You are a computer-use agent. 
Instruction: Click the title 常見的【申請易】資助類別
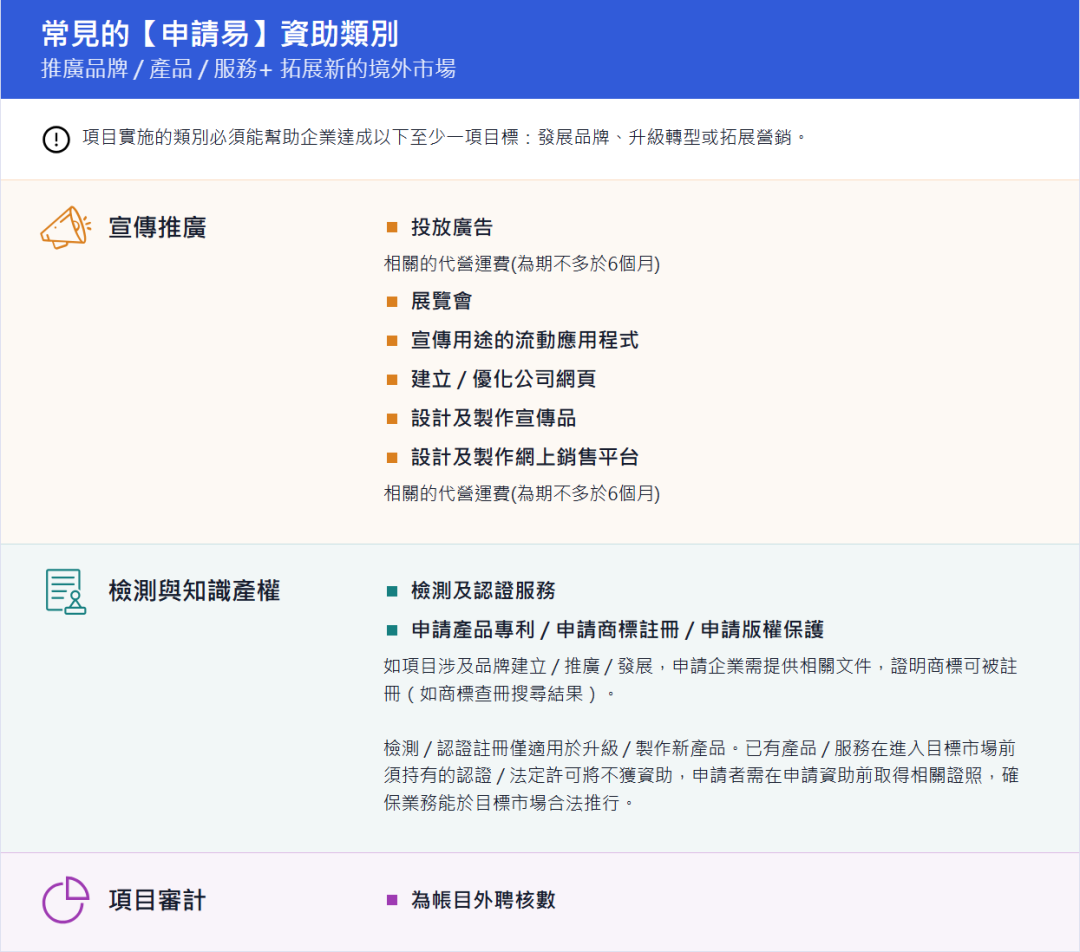click(x=220, y=34)
